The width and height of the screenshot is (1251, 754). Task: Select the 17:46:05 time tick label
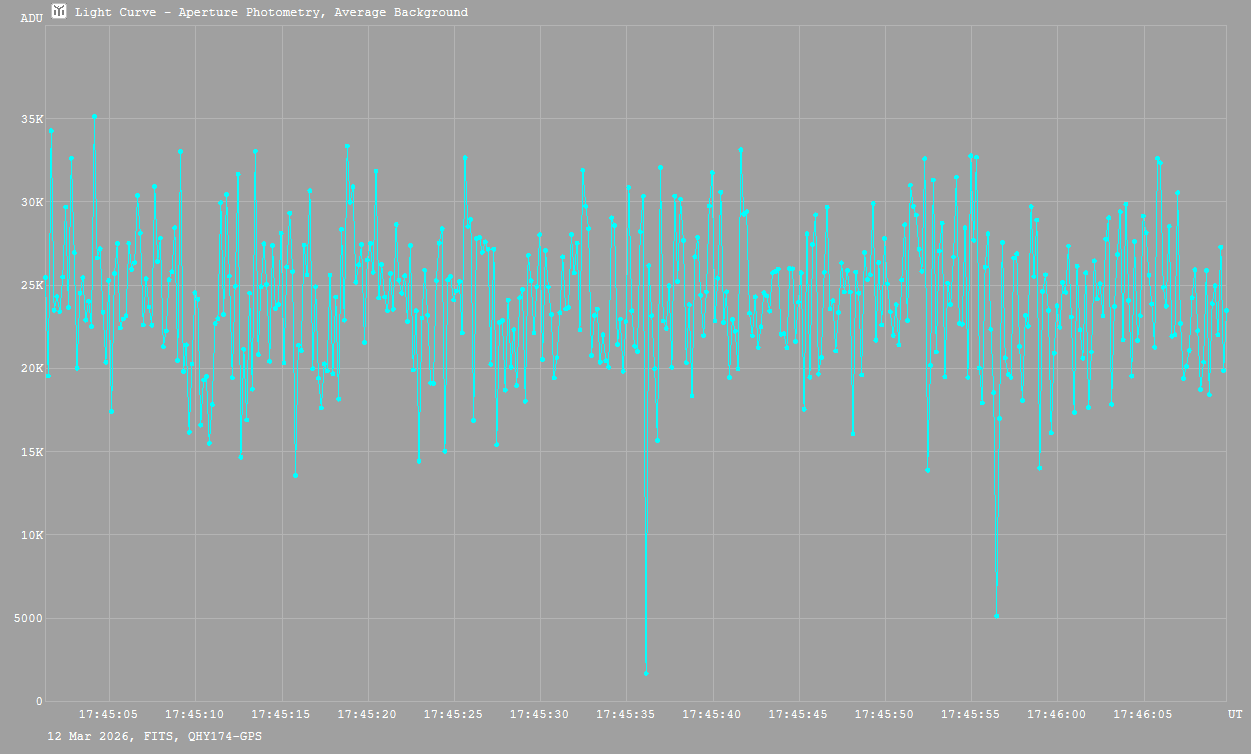coord(1143,715)
